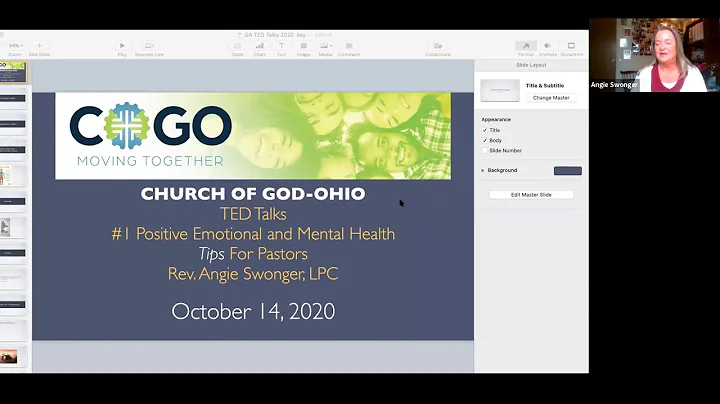Open the Media dropdown
Viewport: 720px width, 404px height.
pos(326,45)
